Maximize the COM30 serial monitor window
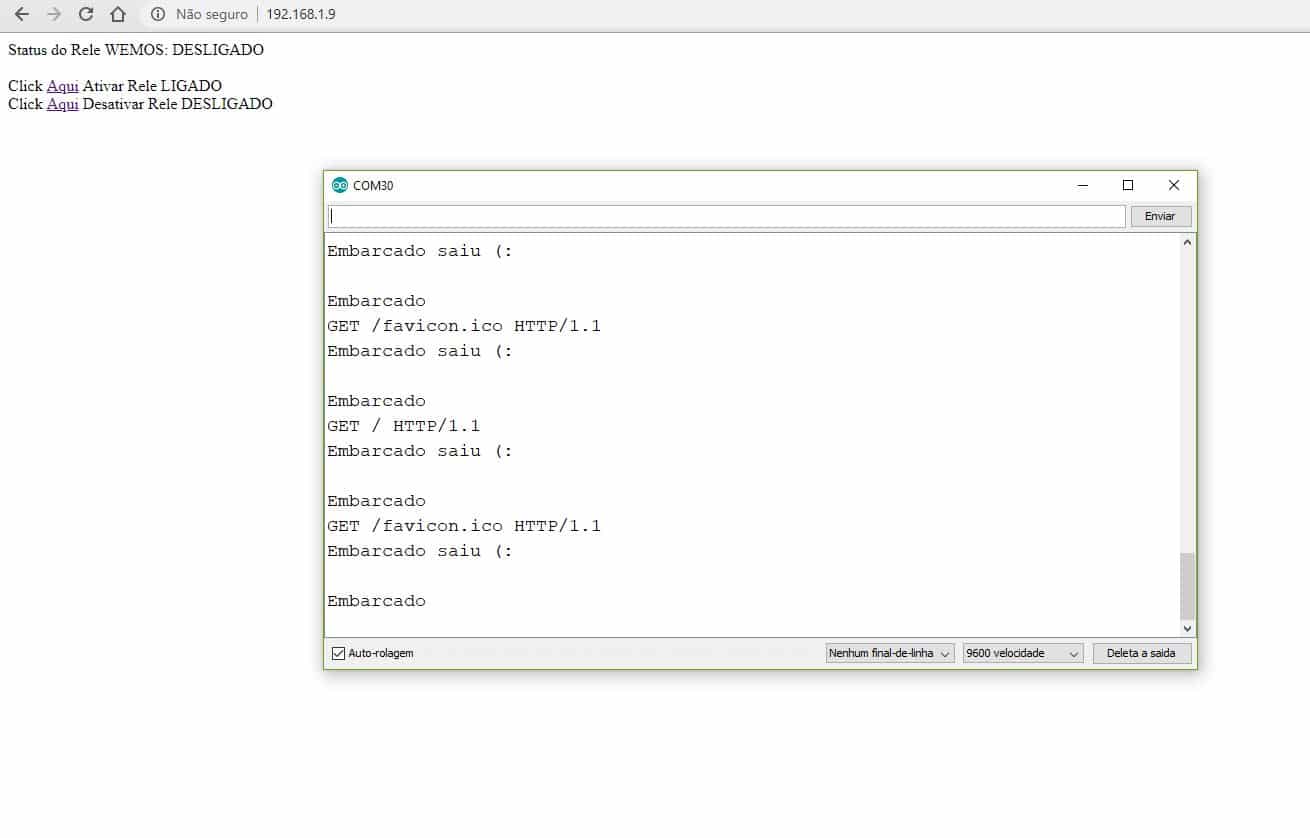The height and width of the screenshot is (838, 1310). pos(1128,185)
